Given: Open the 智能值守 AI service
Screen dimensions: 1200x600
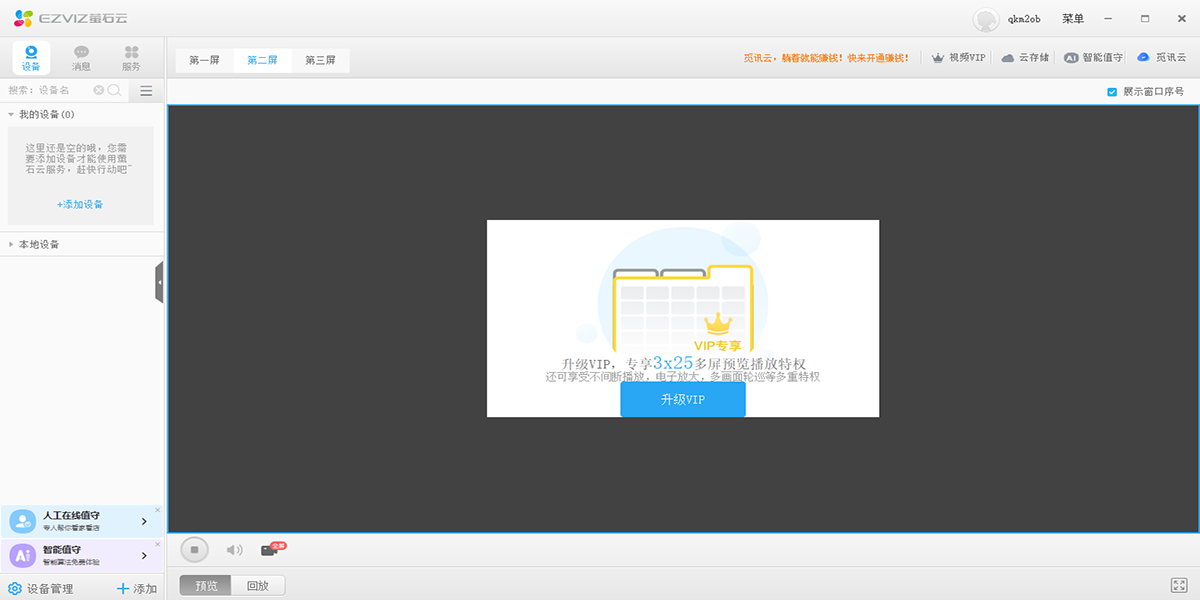Looking at the screenshot, I should (1093, 57).
